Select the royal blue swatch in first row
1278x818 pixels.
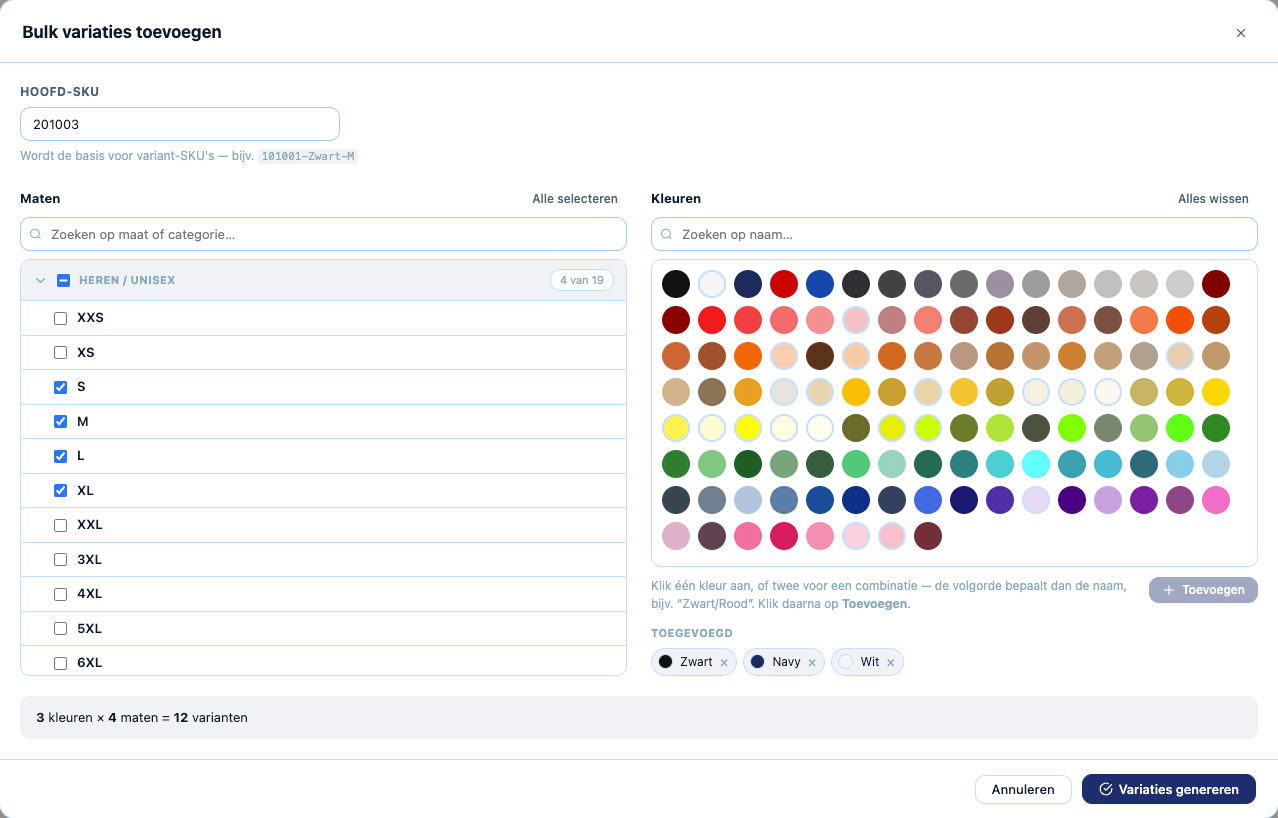click(x=820, y=284)
